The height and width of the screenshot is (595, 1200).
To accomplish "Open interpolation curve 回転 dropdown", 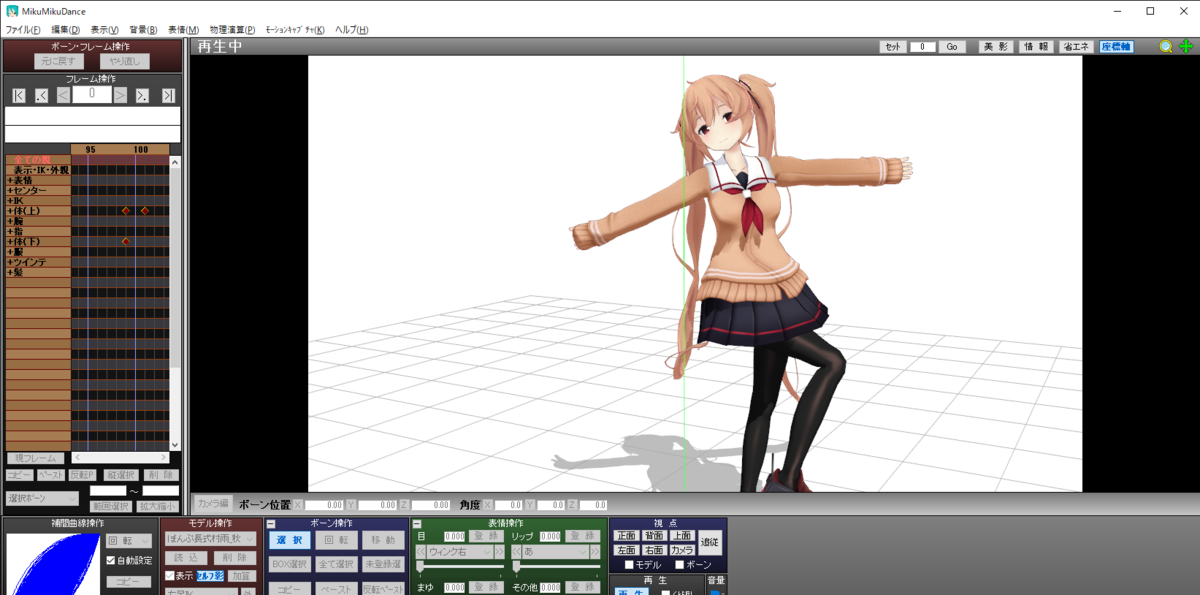I will point(129,541).
